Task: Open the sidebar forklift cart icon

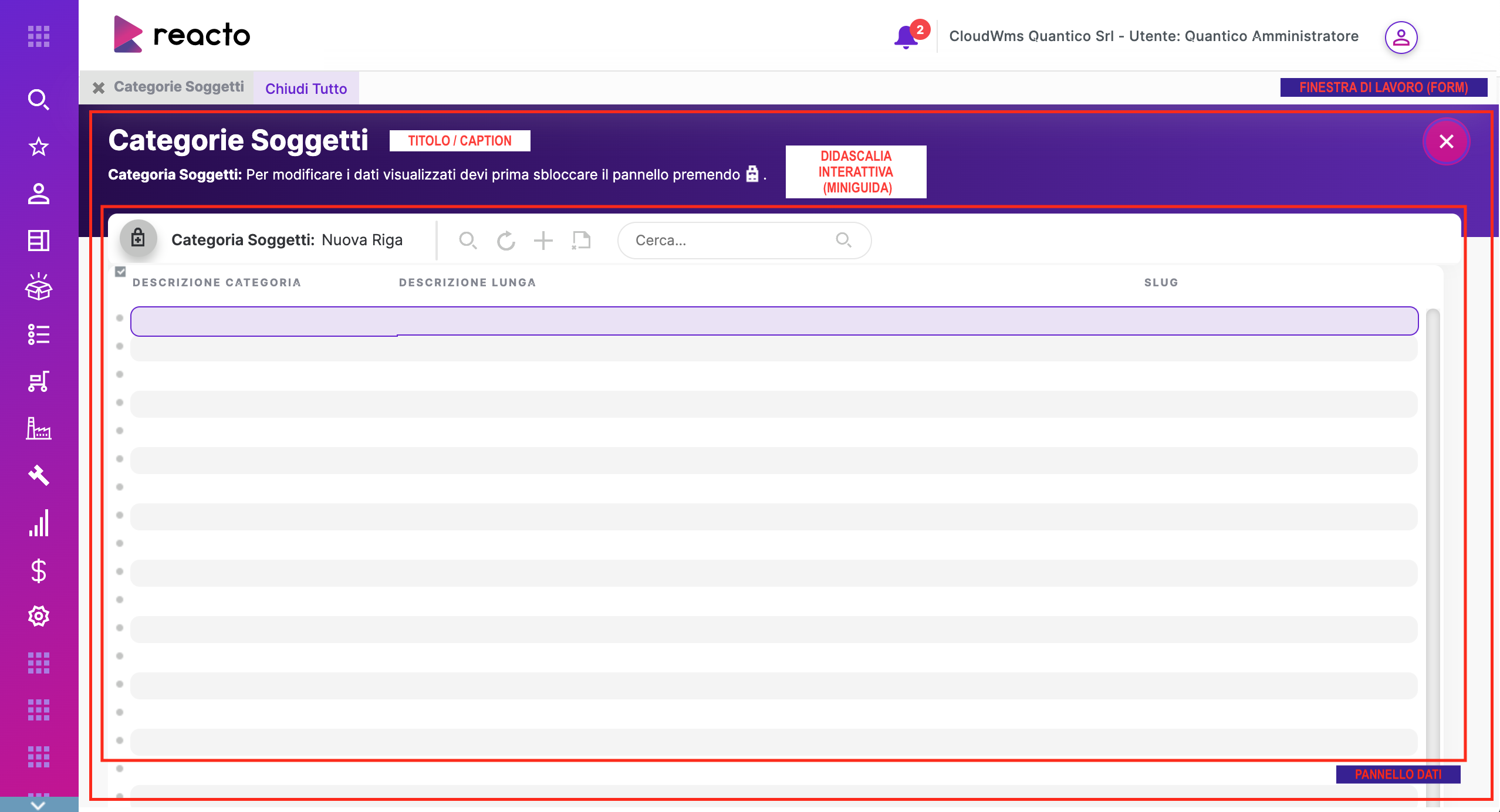Action: pos(38,381)
